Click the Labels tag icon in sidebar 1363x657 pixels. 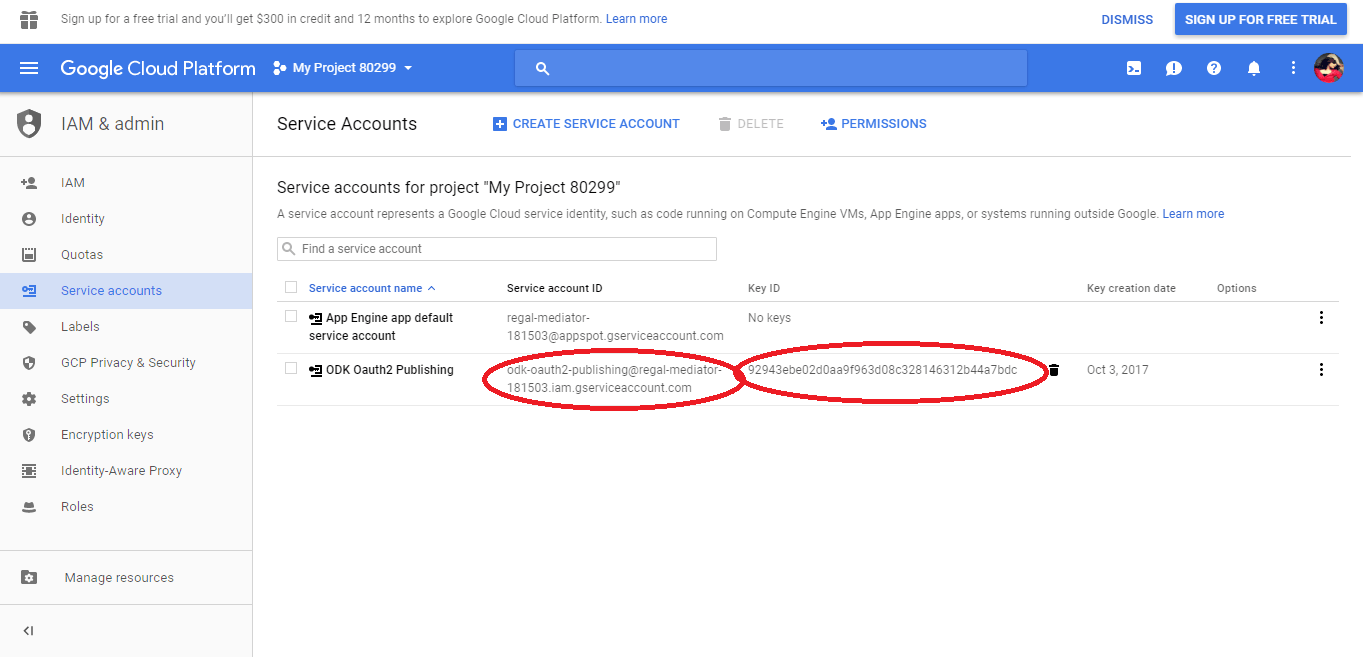click(29, 327)
